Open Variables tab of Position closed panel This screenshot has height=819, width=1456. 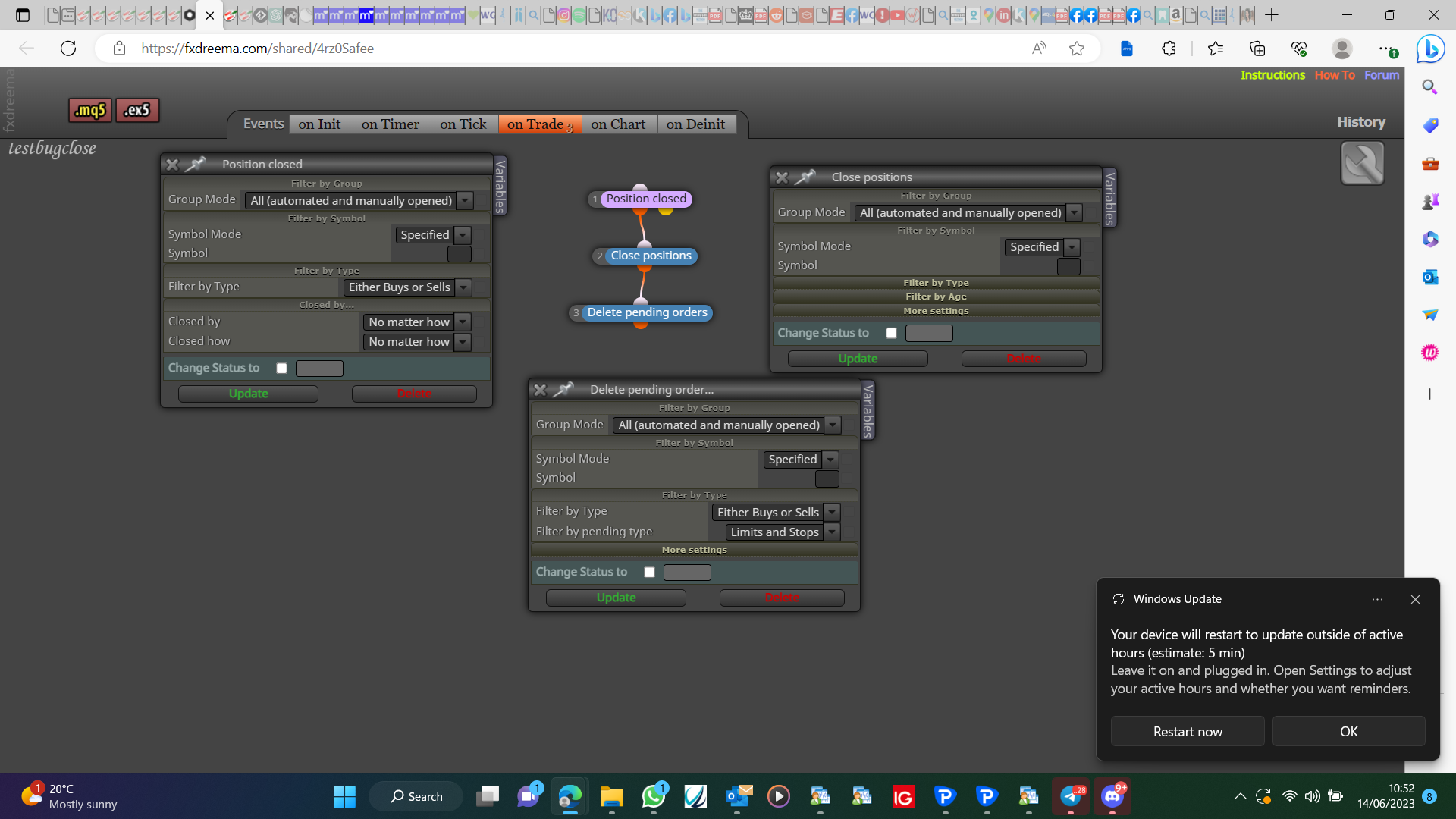[x=500, y=186]
